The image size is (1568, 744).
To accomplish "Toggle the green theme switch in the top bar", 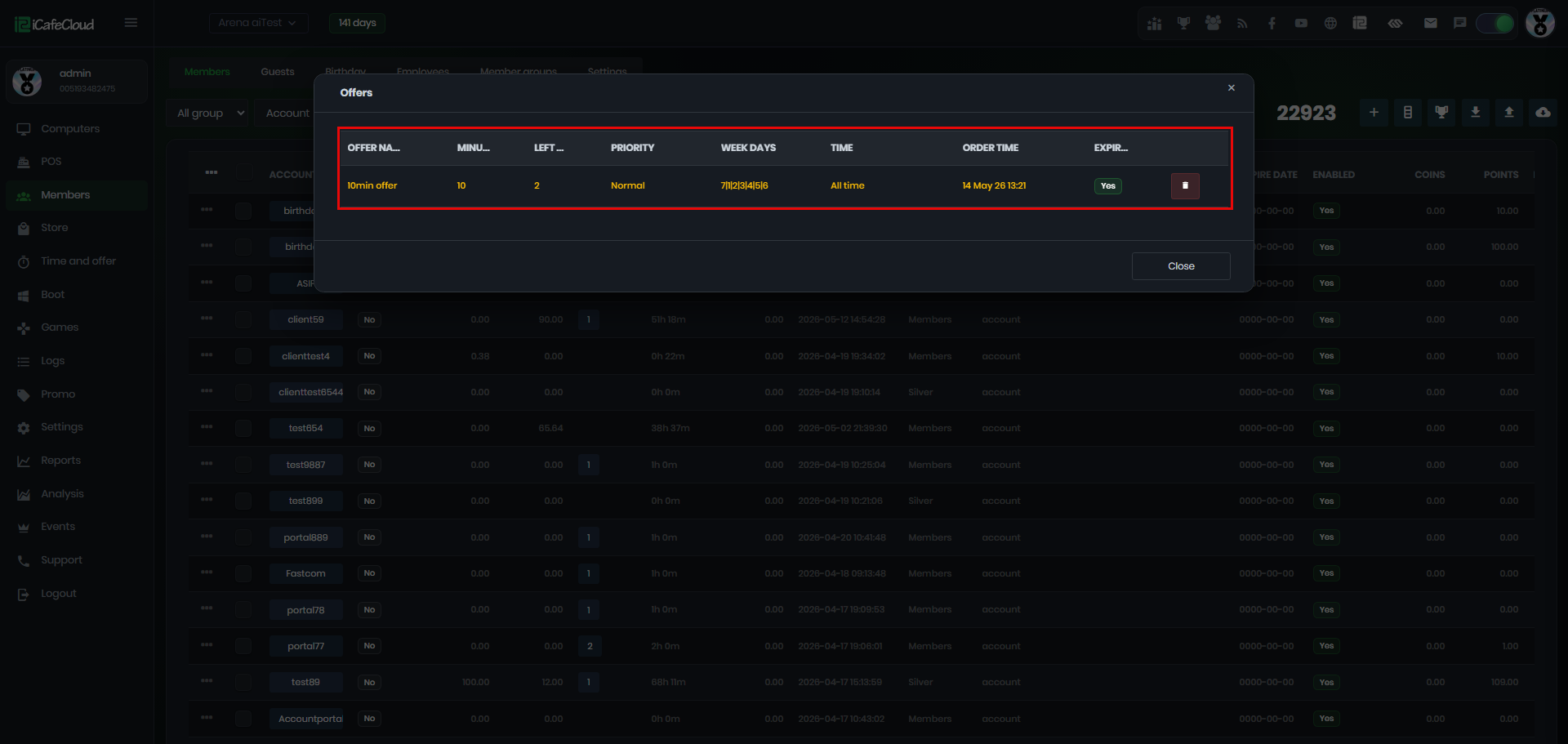I will tap(1495, 24).
